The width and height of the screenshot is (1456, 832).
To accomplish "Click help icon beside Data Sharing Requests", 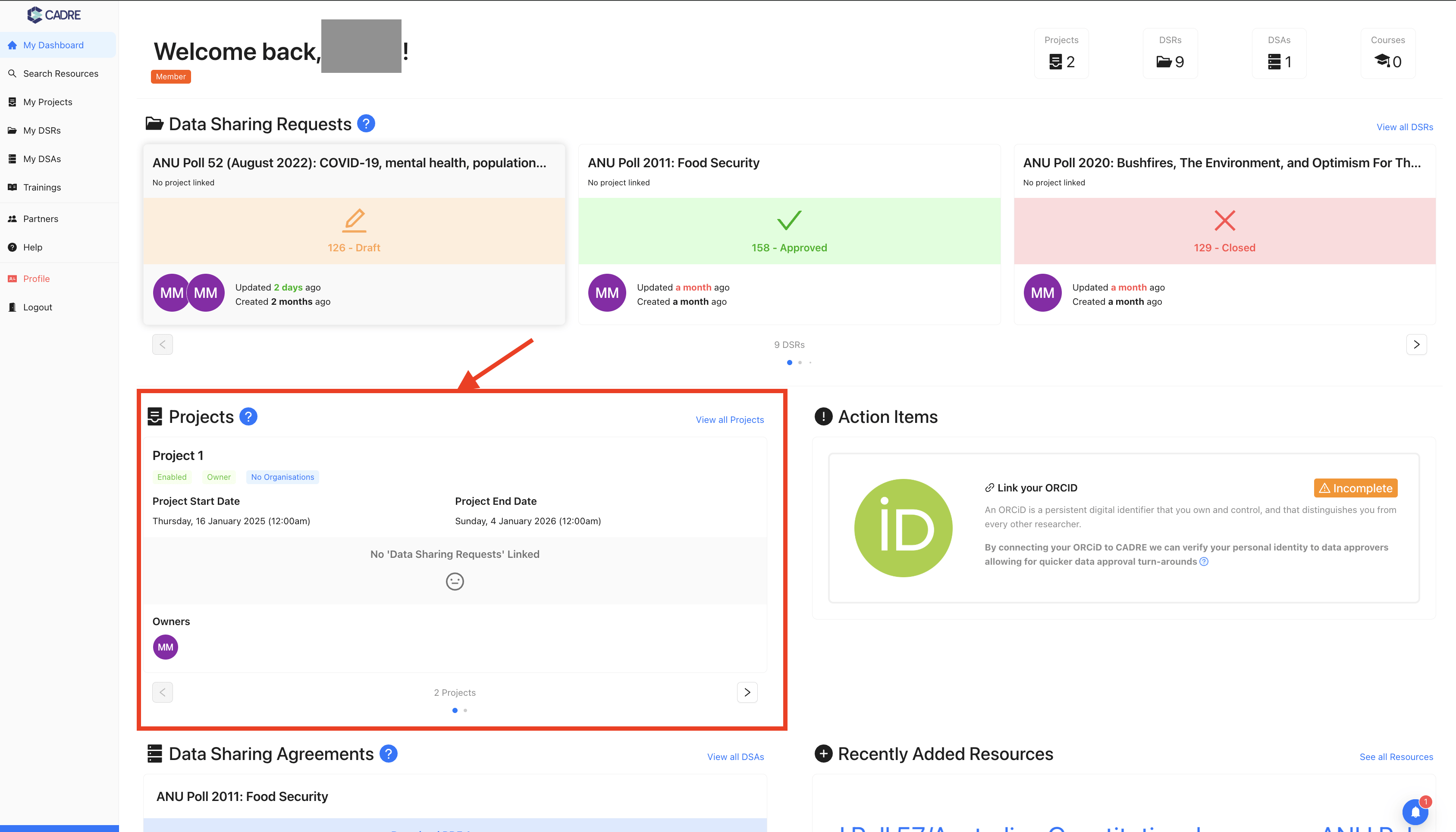I will click(366, 123).
